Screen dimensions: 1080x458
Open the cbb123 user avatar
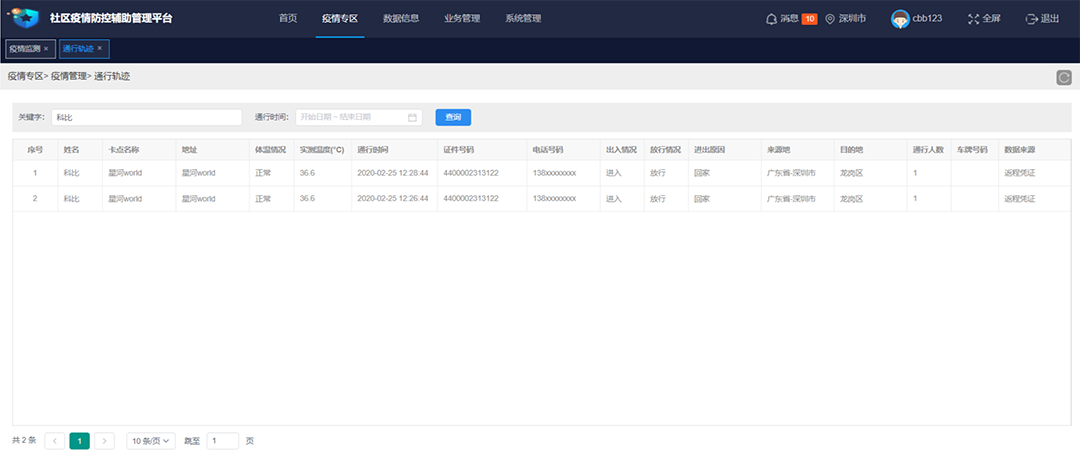click(900, 19)
